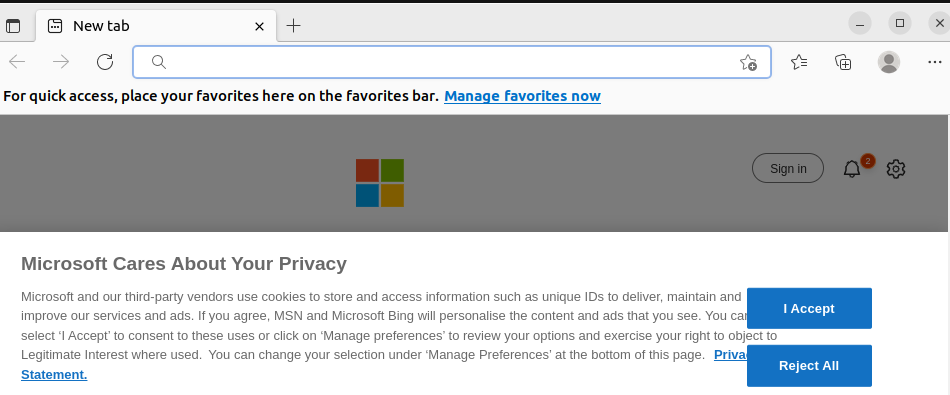This screenshot has width=950, height=395.
Task: Focus the address bar input field
Action: point(451,62)
